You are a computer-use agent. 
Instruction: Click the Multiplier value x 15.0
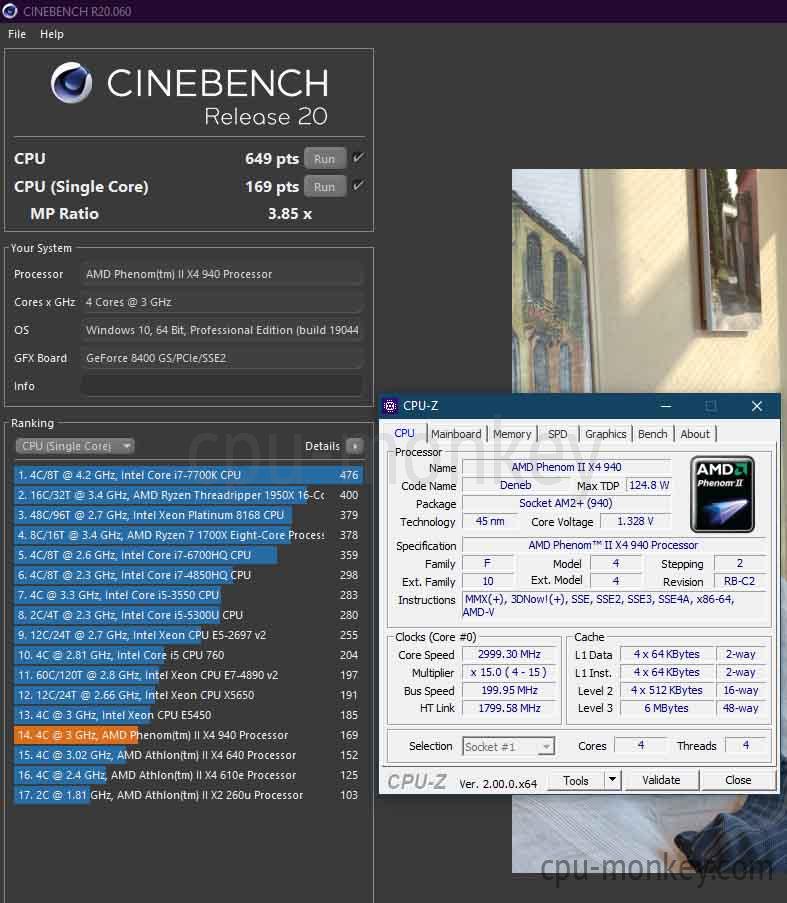(510, 672)
